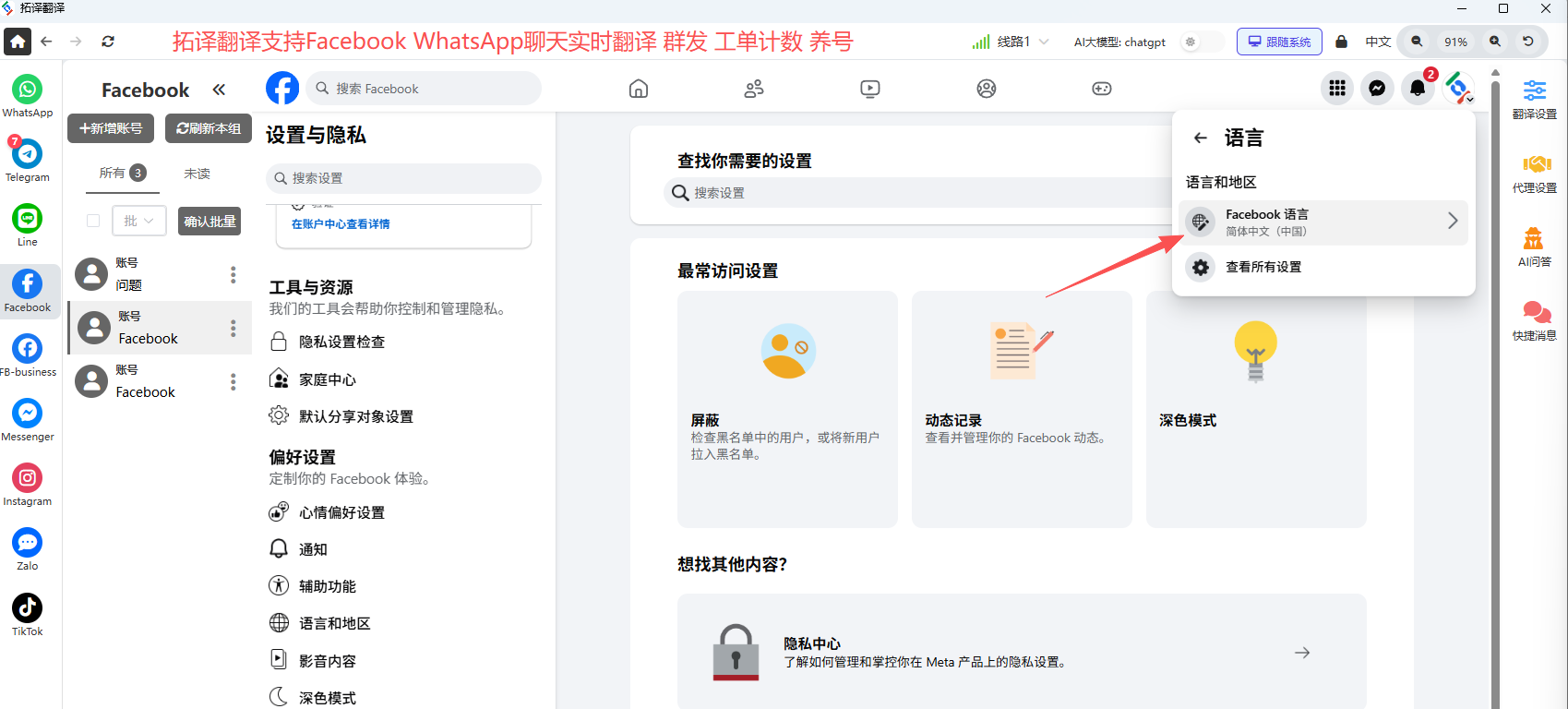Open three-dot menu of highlighted Facebook account
The height and width of the screenshot is (709, 1568).
click(x=233, y=328)
